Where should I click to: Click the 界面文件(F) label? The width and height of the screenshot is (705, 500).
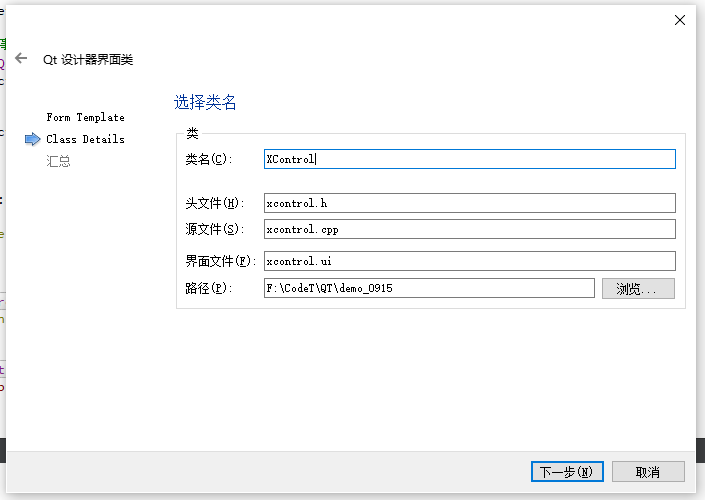click(x=220, y=261)
